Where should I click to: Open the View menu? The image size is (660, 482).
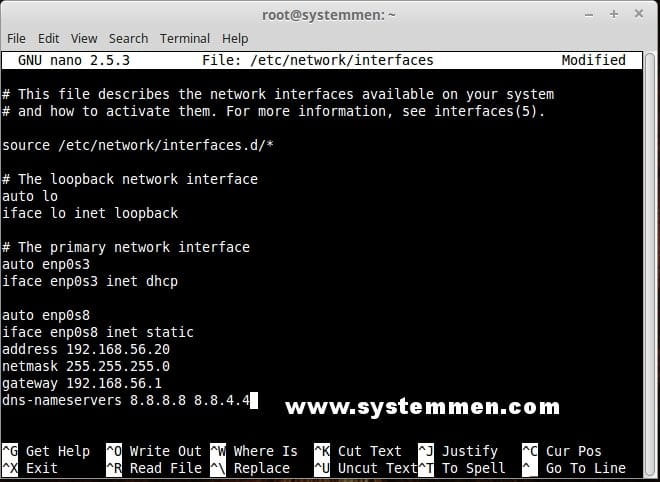[84, 39]
